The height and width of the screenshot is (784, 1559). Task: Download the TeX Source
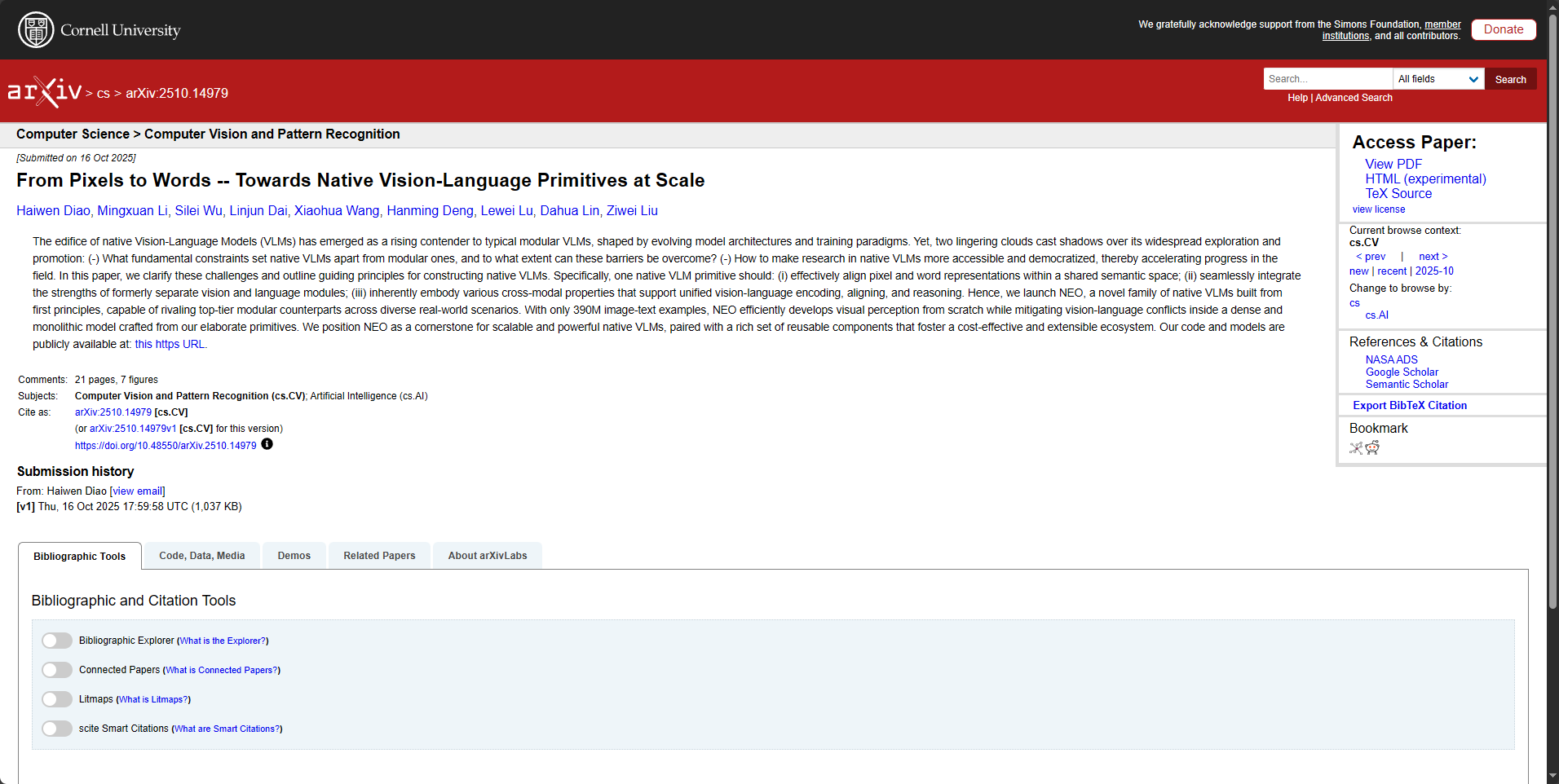click(x=1399, y=193)
